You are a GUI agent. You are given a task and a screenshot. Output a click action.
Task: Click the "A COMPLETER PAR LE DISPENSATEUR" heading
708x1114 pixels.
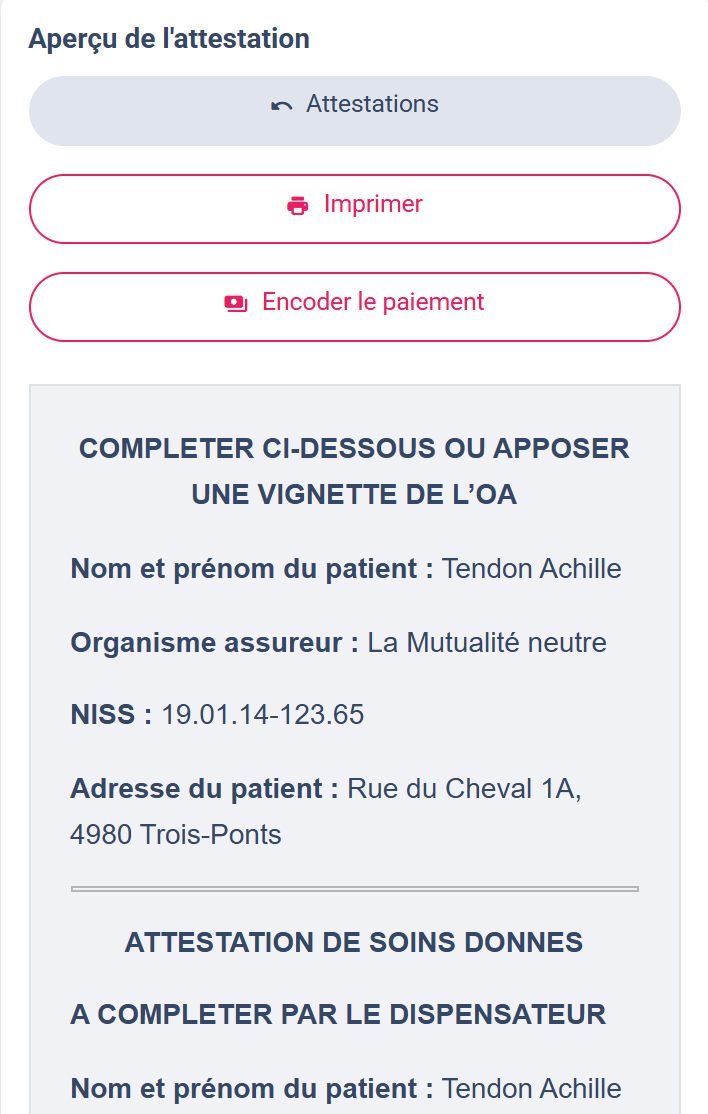pos(338,1014)
